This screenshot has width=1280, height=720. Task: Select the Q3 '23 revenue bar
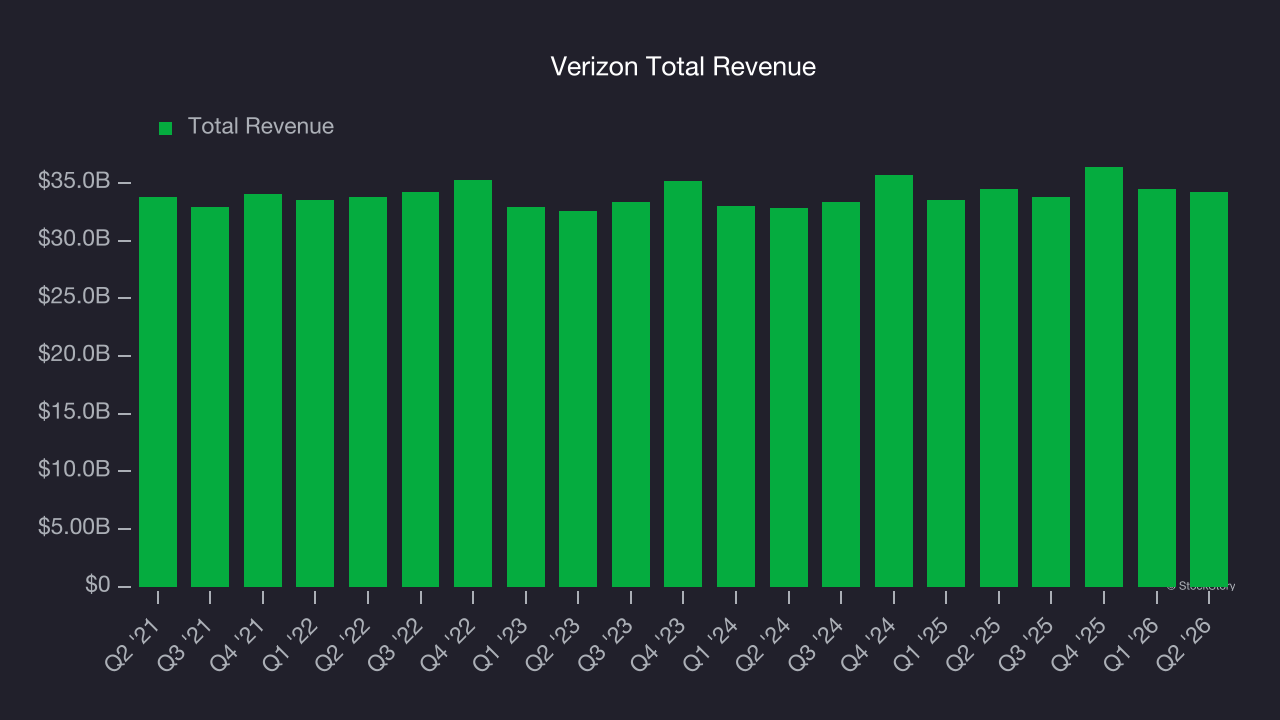(631, 394)
